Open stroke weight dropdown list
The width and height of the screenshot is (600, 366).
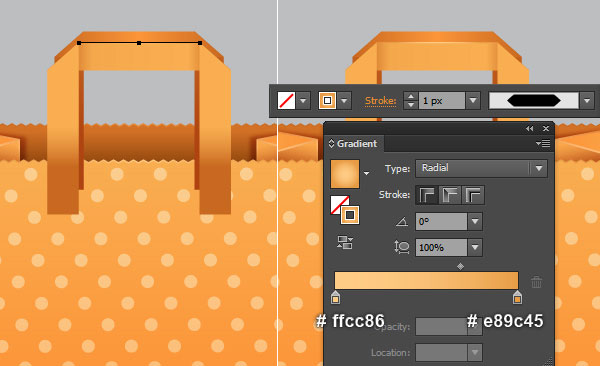[473, 101]
